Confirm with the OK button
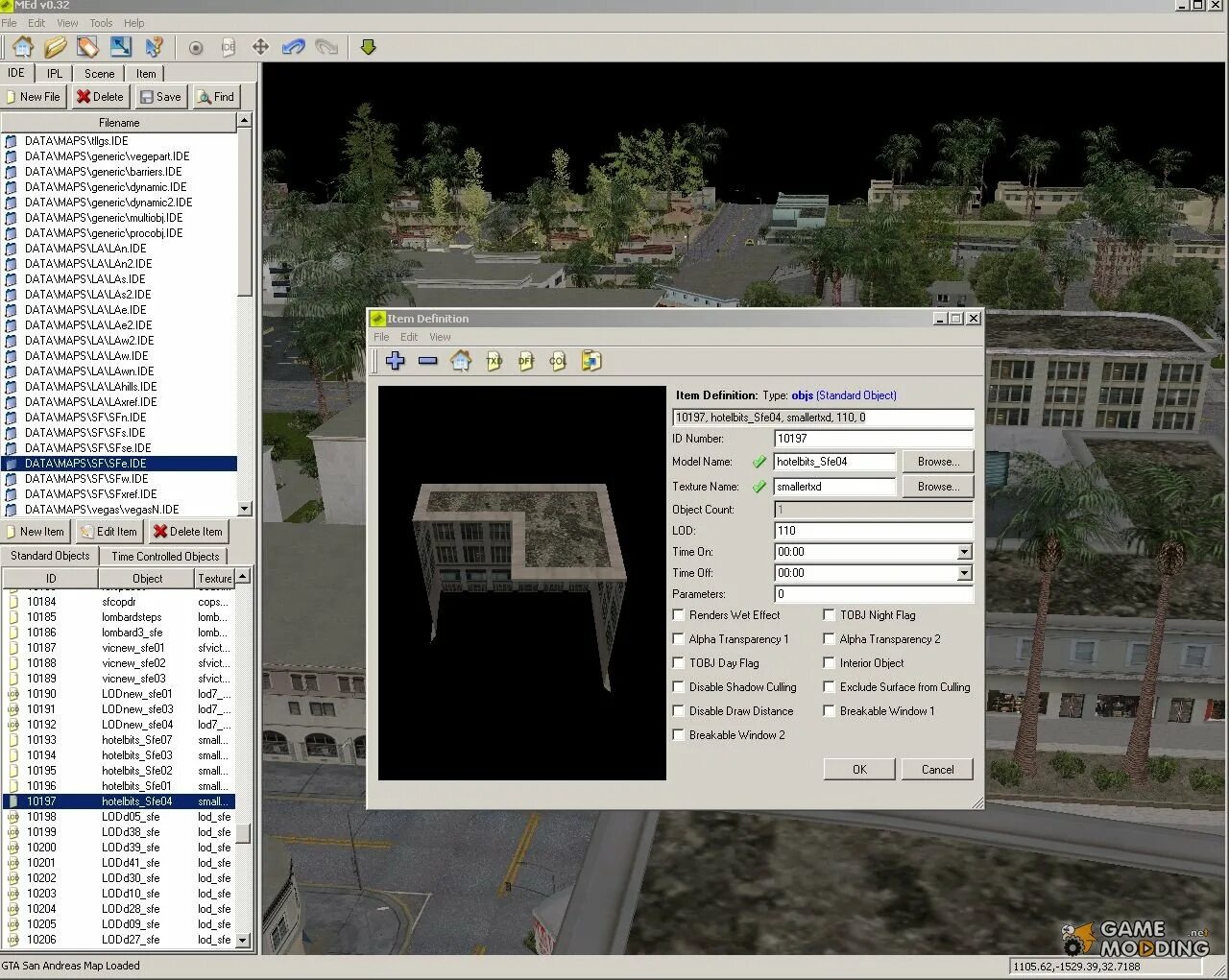1229x980 pixels. (859, 770)
